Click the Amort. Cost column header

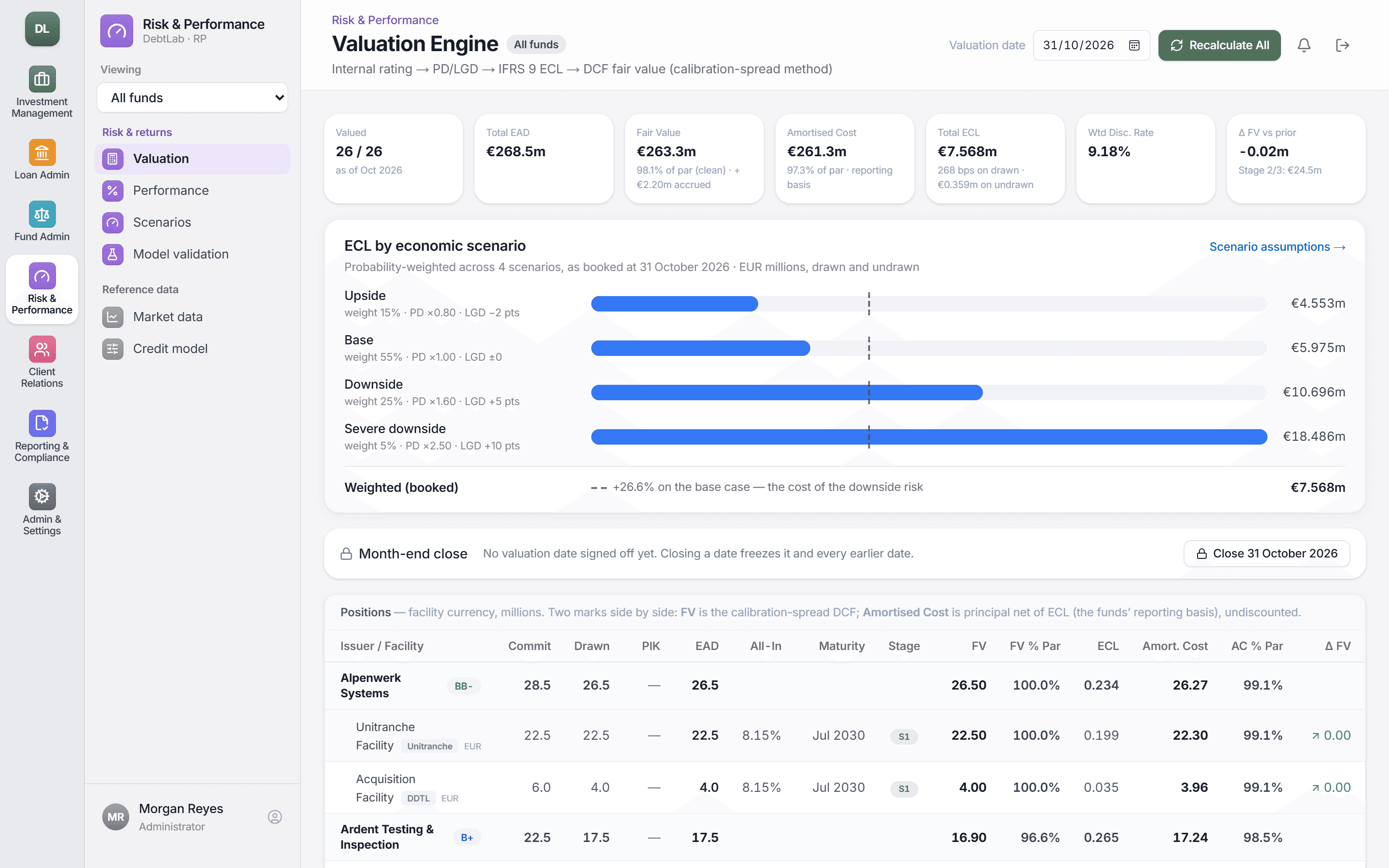(x=1174, y=646)
